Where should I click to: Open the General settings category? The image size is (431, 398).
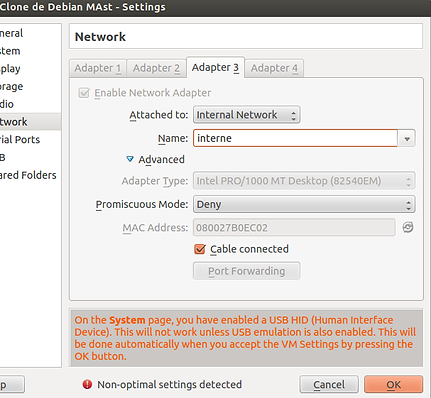point(30,33)
